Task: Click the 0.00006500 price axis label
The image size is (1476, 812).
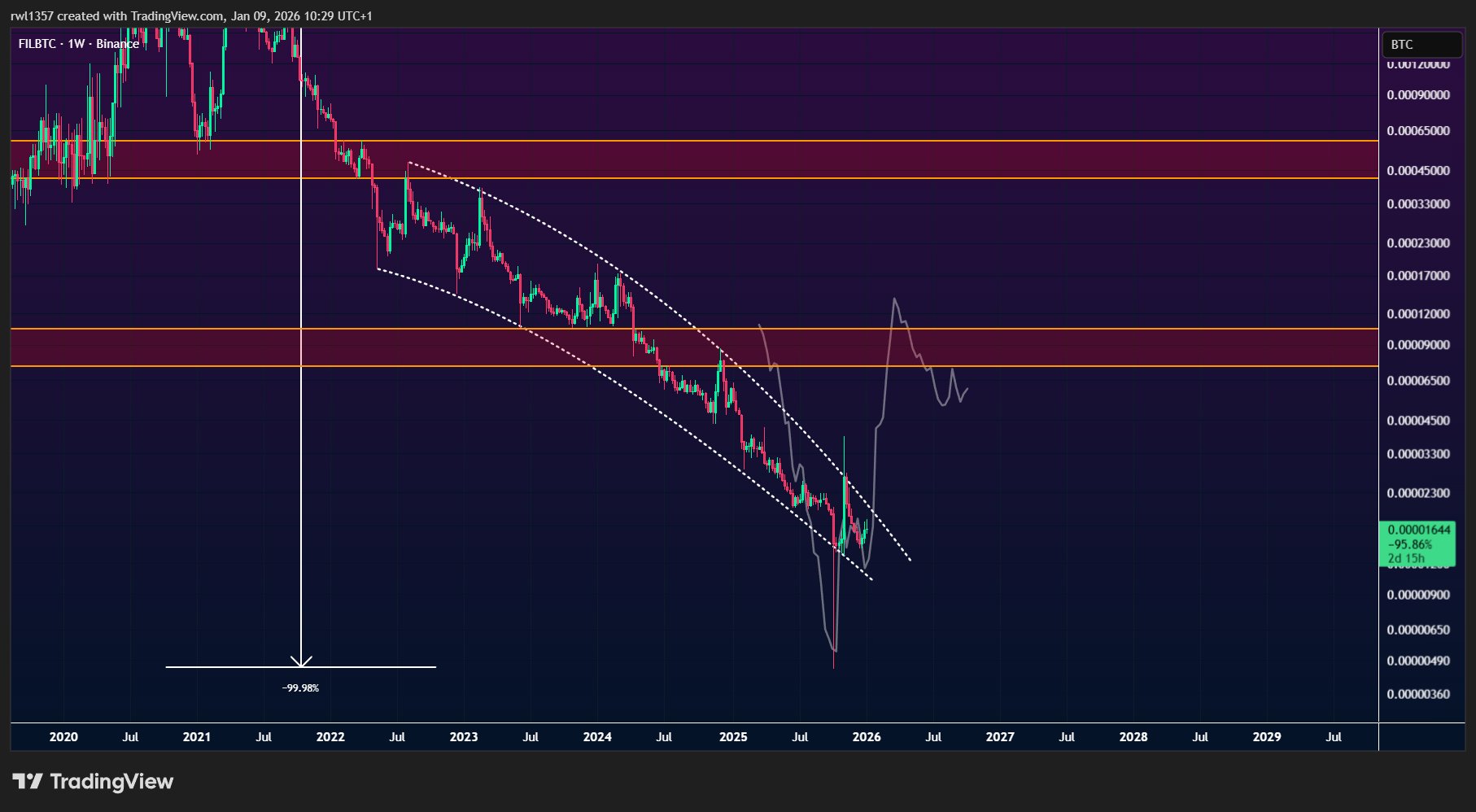Action: pyautogui.click(x=1418, y=381)
